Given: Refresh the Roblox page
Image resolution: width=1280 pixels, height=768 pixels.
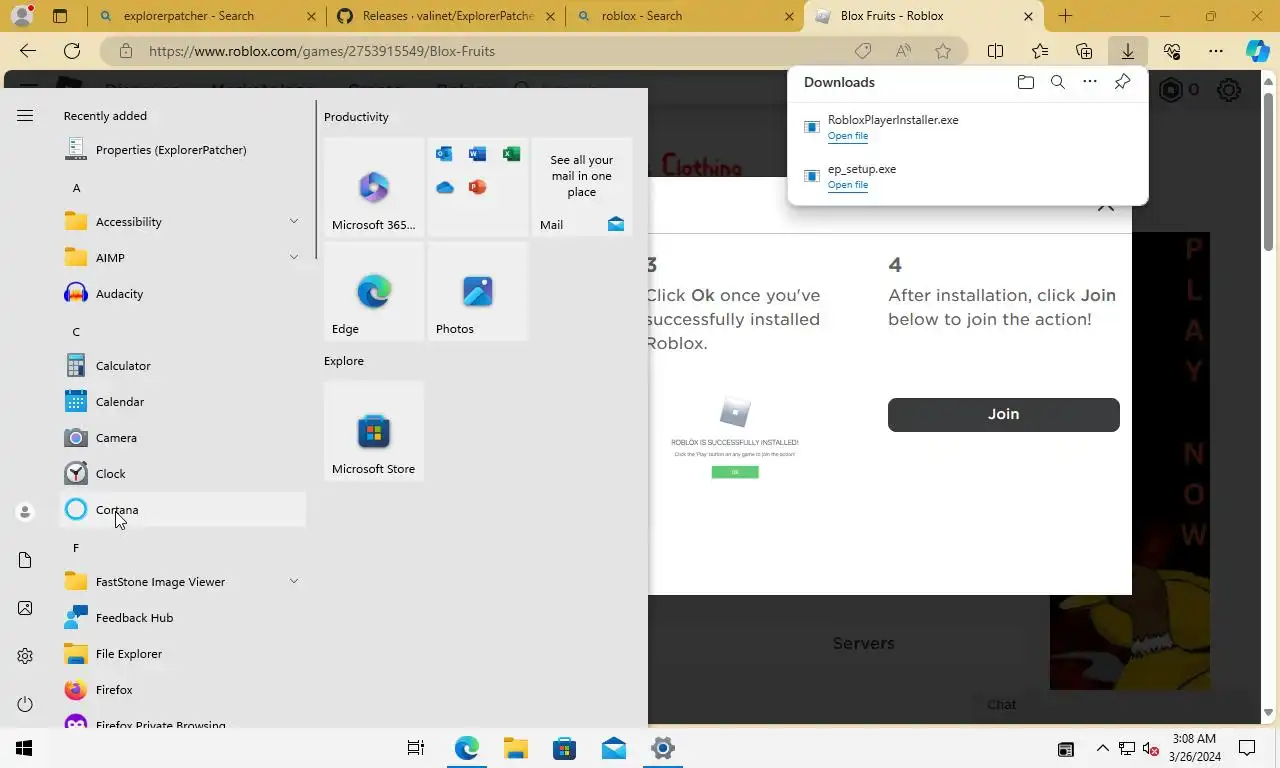Looking at the screenshot, I should coord(72,51).
